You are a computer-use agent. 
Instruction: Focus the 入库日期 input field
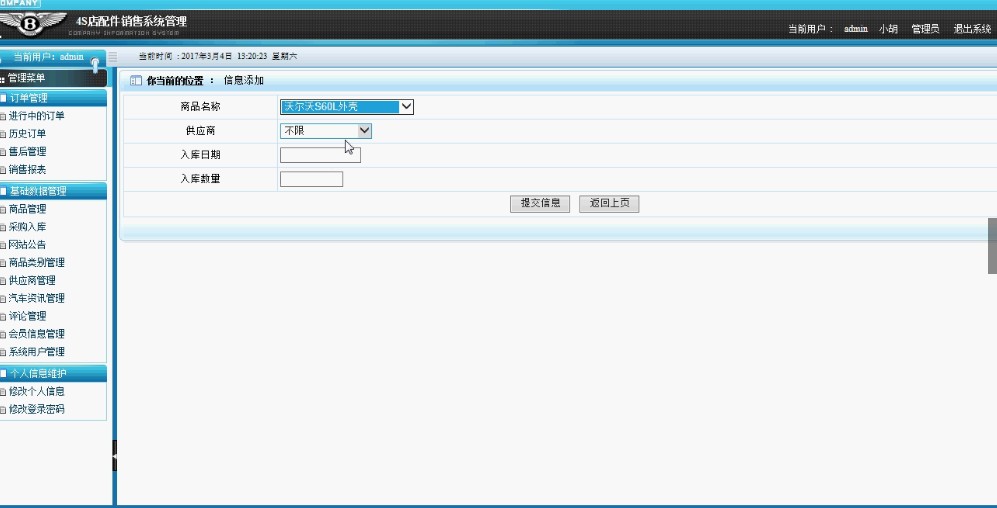[320, 155]
